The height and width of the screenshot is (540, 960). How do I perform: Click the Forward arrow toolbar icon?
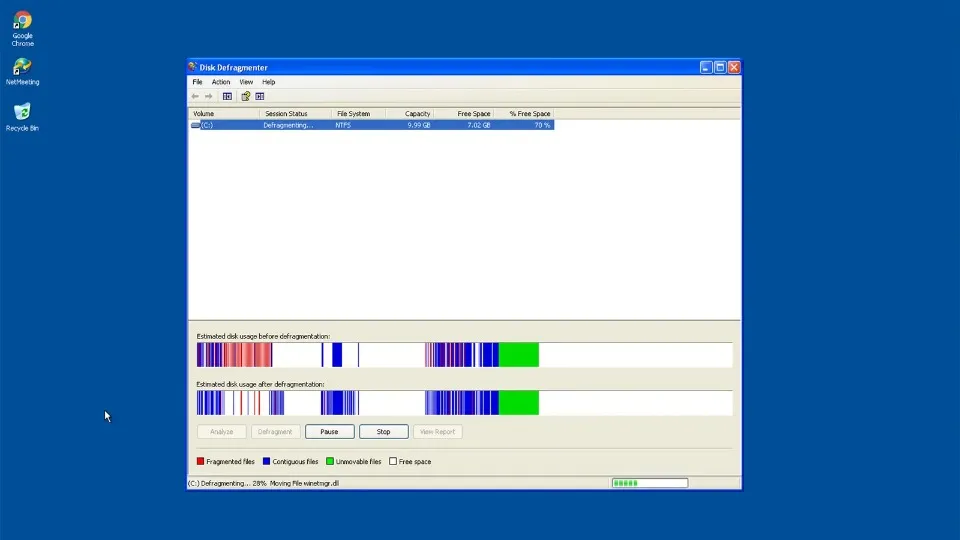[209, 96]
